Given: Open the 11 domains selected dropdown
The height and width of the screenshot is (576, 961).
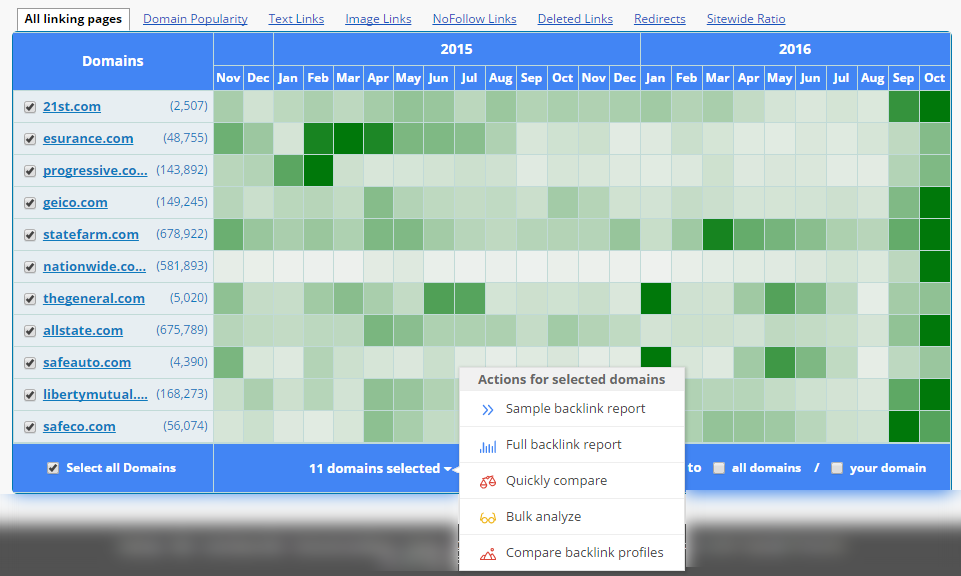Looking at the screenshot, I should pyautogui.click(x=380, y=469).
